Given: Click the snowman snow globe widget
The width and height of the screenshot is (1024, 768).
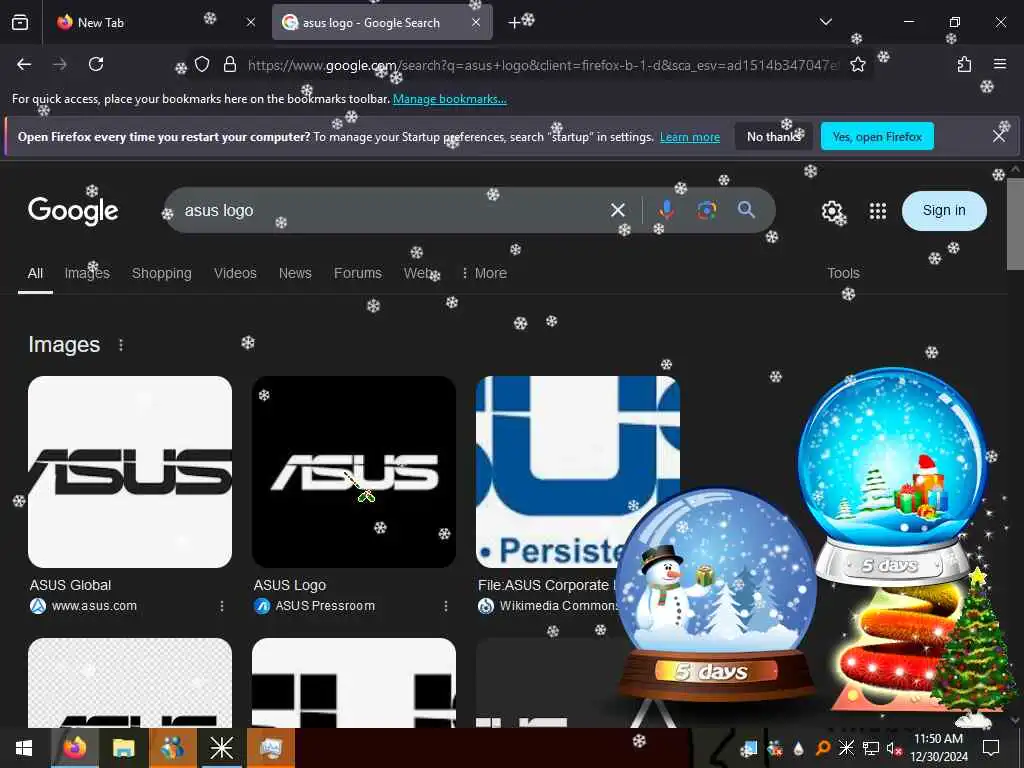Looking at the screenshot, I should point(717,594).
